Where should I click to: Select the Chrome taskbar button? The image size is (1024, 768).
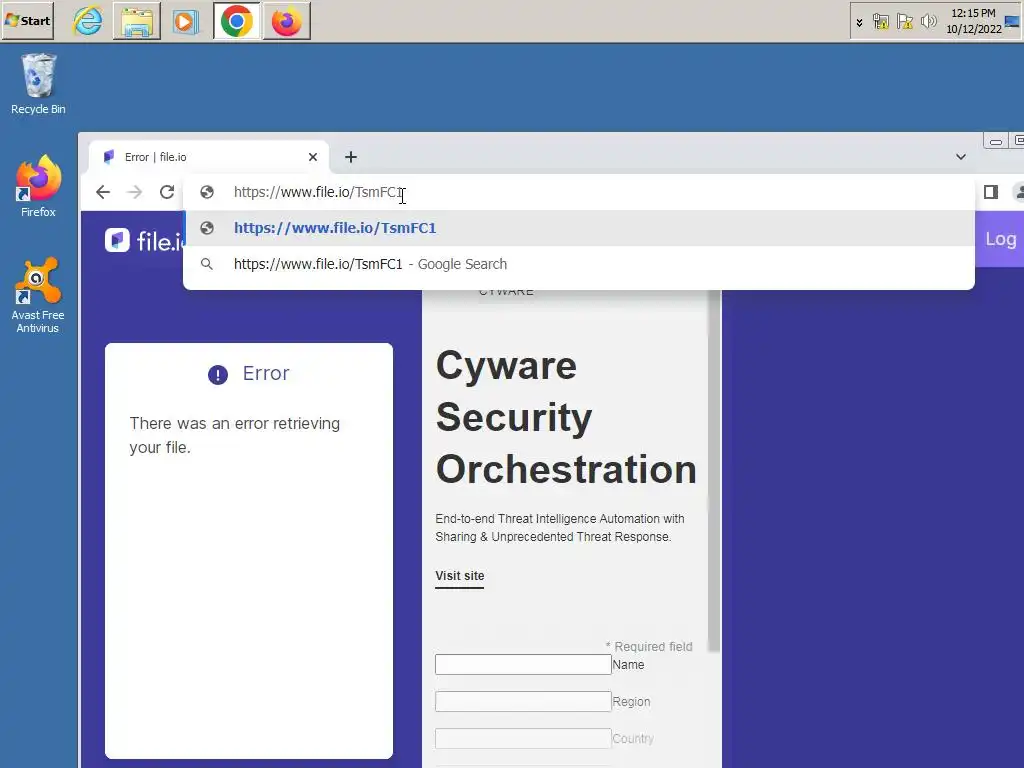[236, 22]
